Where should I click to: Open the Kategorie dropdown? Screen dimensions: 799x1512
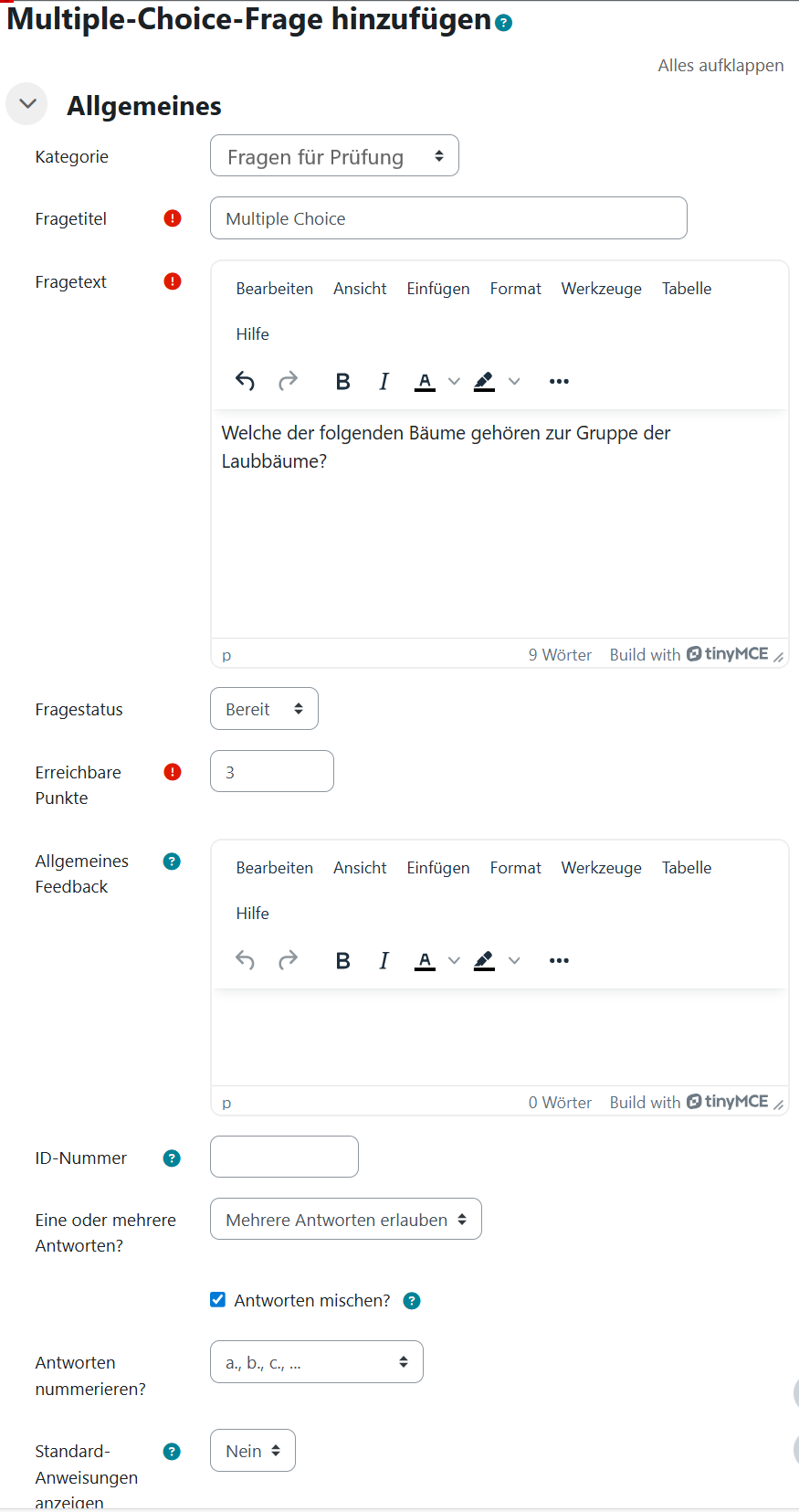(x=334, y=156)
